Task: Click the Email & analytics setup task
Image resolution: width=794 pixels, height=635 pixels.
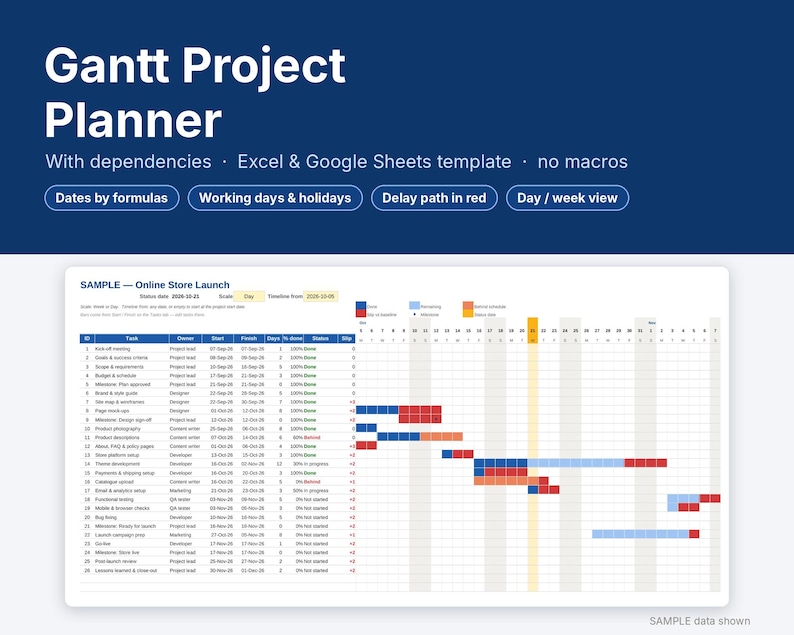Action: pos(120,491)
